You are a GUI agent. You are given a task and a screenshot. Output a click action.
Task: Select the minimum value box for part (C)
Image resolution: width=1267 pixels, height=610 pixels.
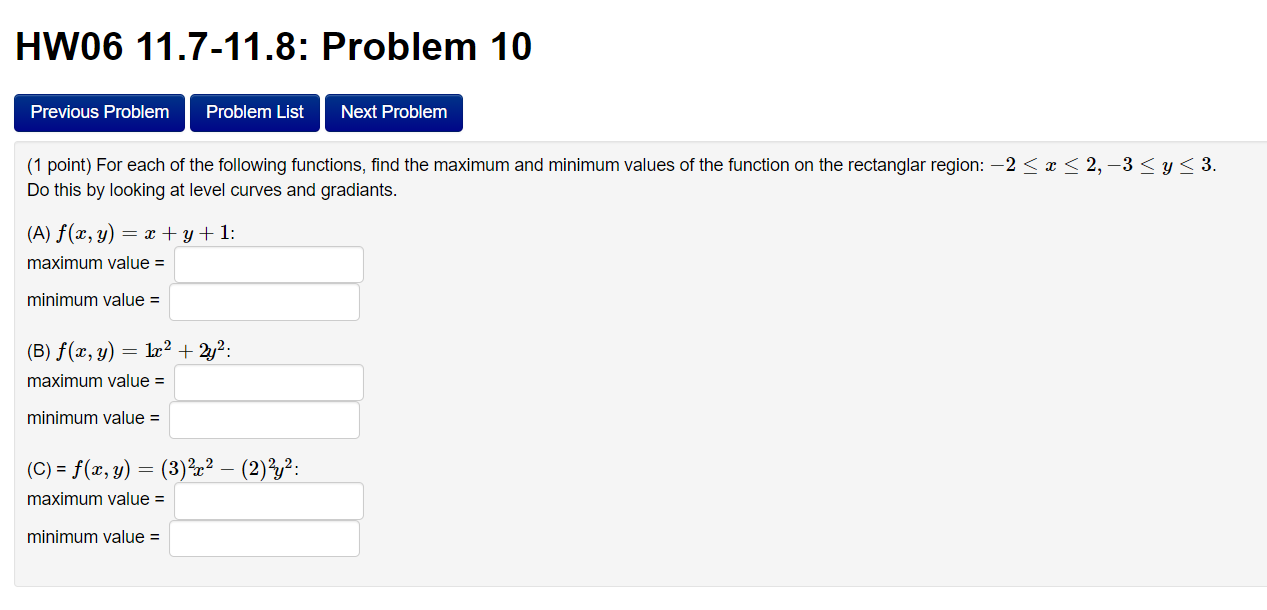(264, 537)
